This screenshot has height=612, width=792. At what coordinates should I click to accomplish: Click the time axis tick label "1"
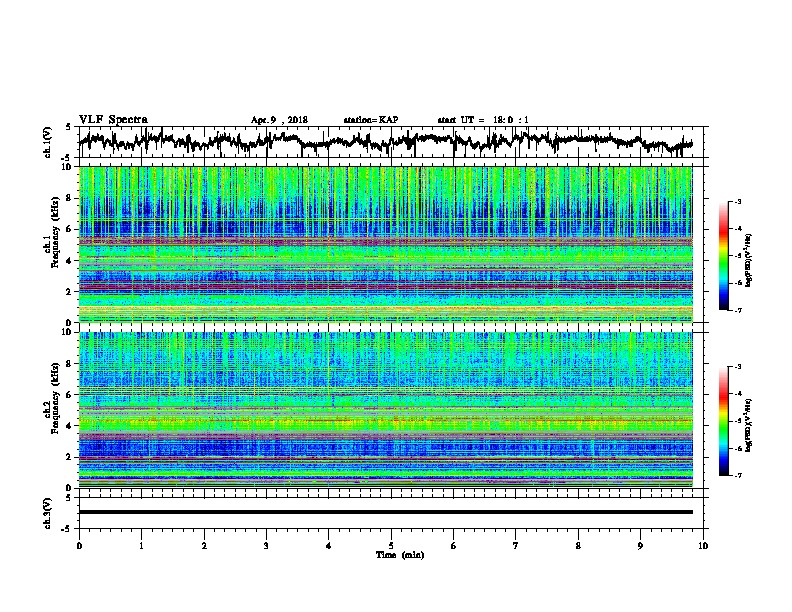click(141, 546)
